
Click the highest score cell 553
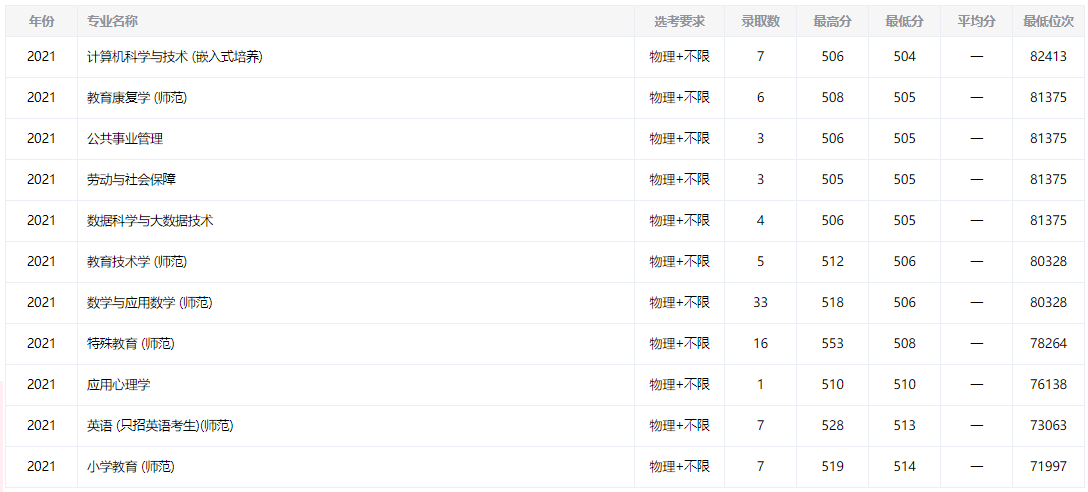(832, 344)
